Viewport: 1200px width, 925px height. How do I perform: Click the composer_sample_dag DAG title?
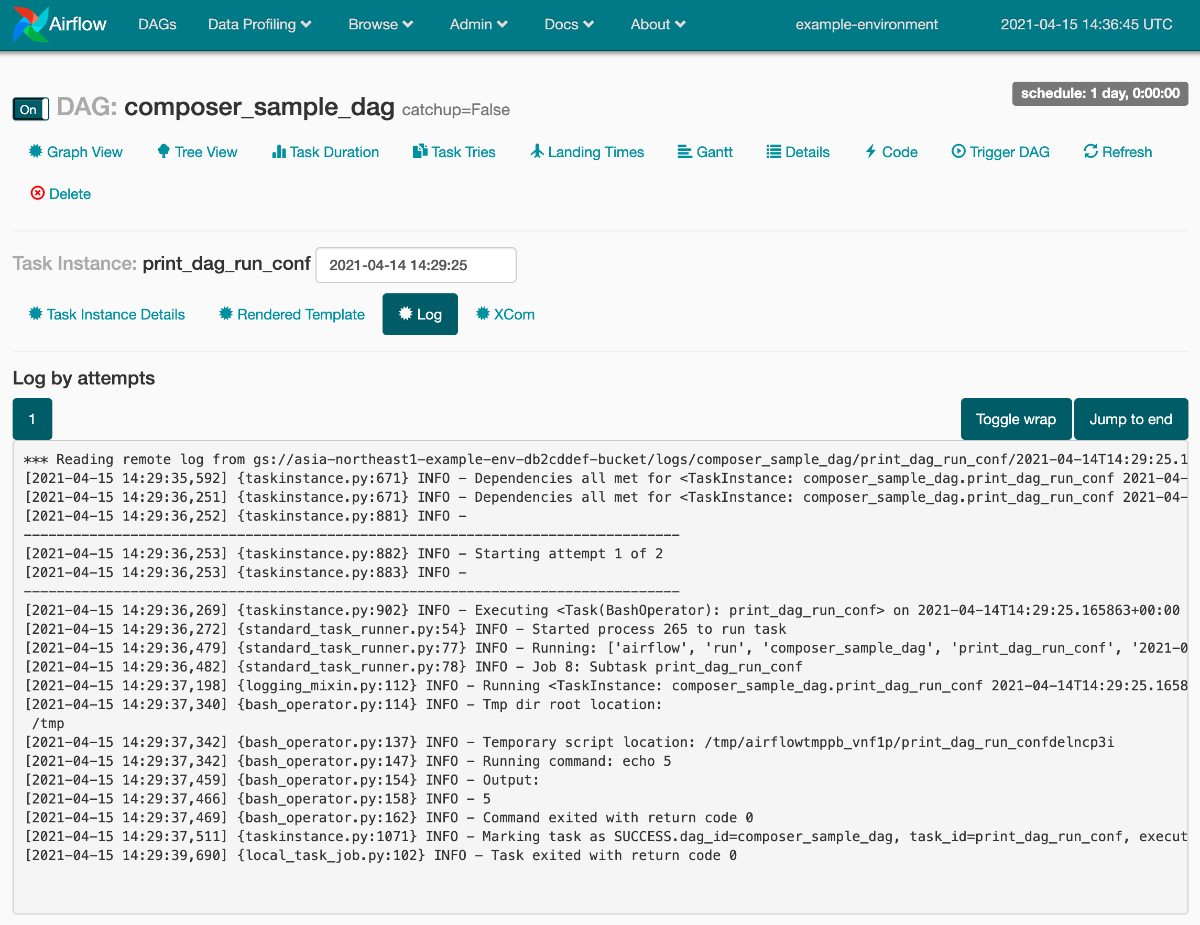(x=259, y=107)
